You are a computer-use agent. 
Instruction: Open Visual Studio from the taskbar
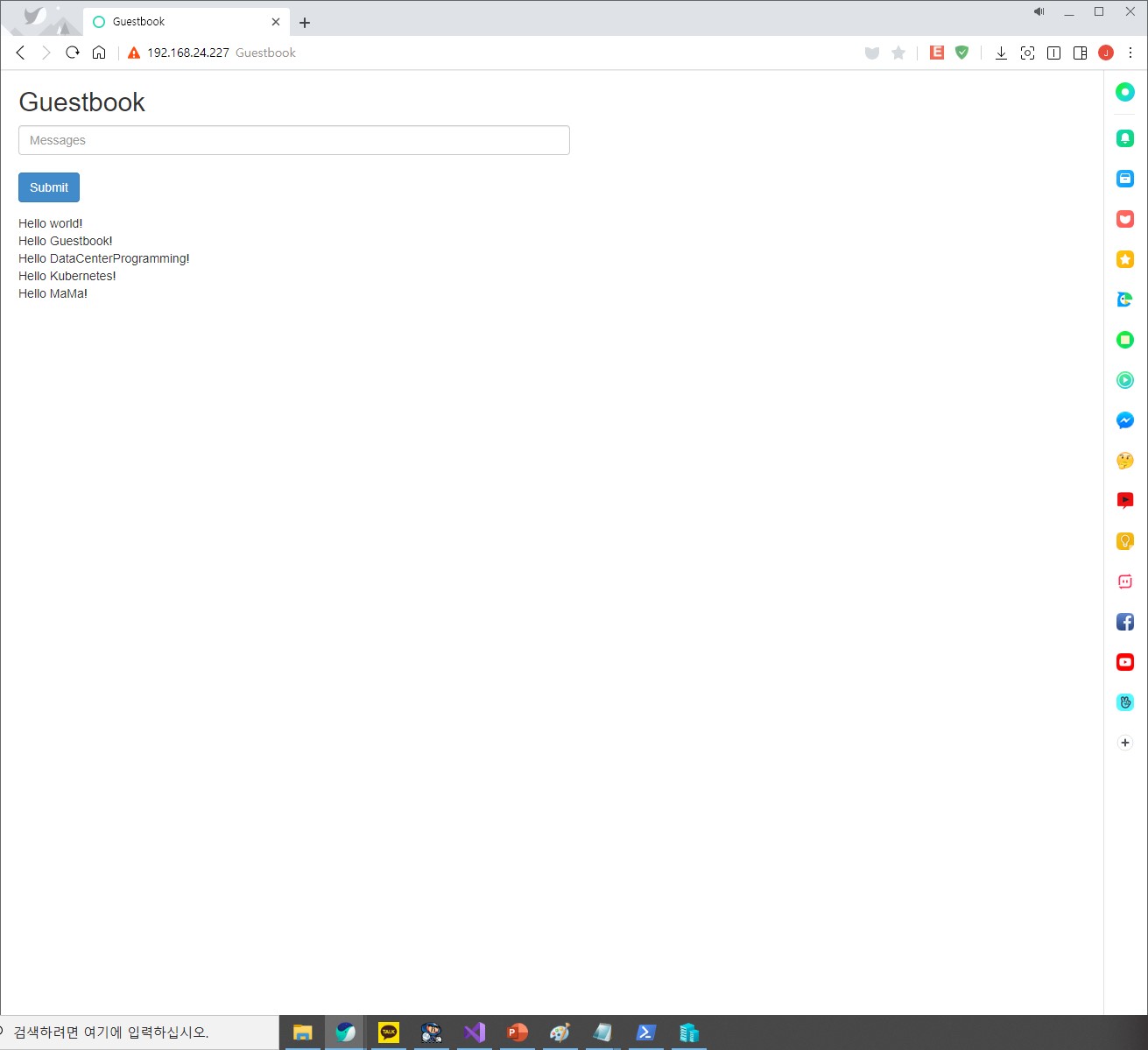click(475, 1032)
